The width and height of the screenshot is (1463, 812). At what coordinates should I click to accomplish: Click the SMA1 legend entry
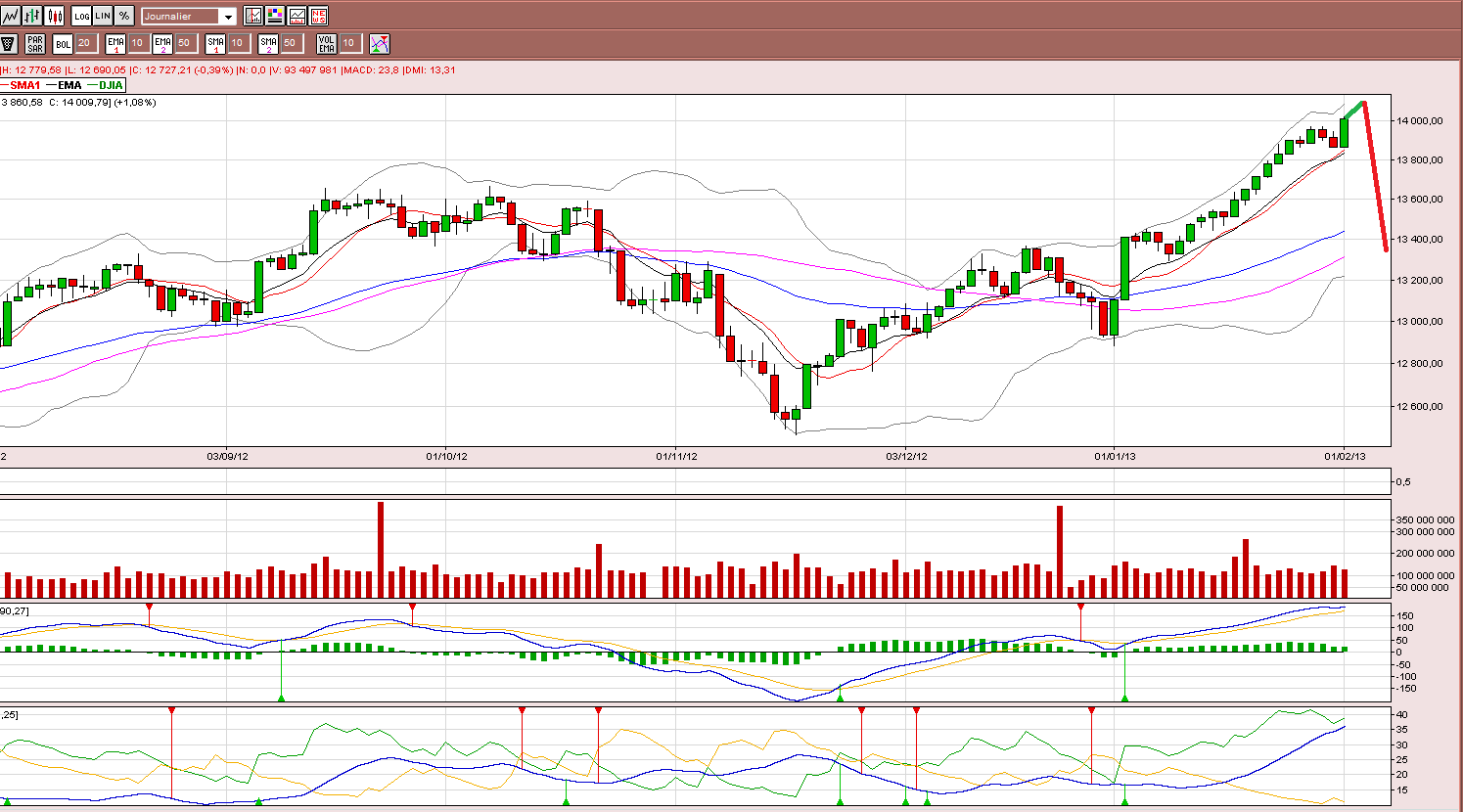(21, 85)
